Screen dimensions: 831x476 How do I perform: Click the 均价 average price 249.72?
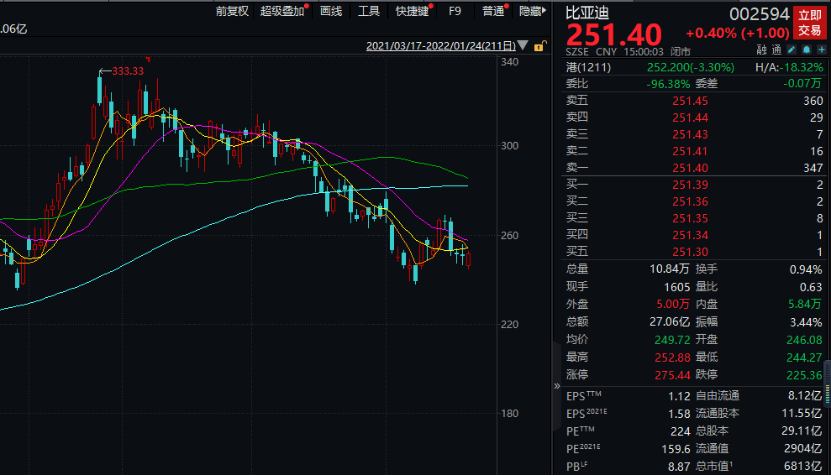coord(672,340)
